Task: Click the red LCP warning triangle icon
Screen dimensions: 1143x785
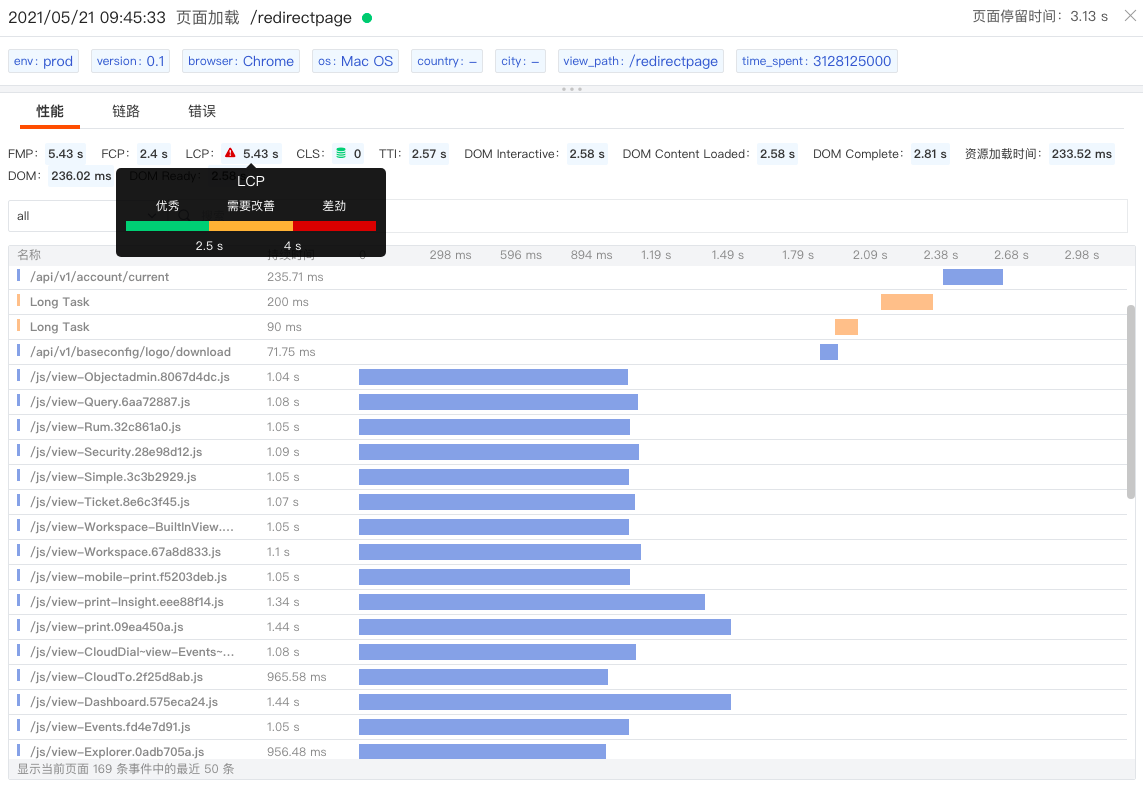Action: point(230,153)
